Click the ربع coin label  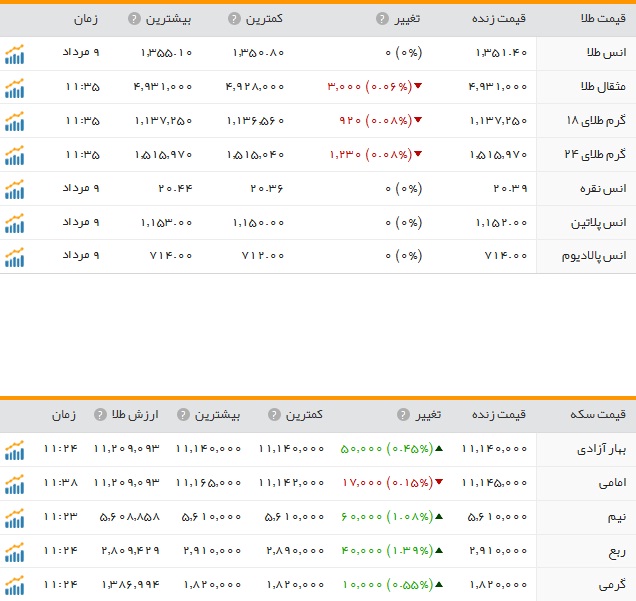[x=617, y=552]
